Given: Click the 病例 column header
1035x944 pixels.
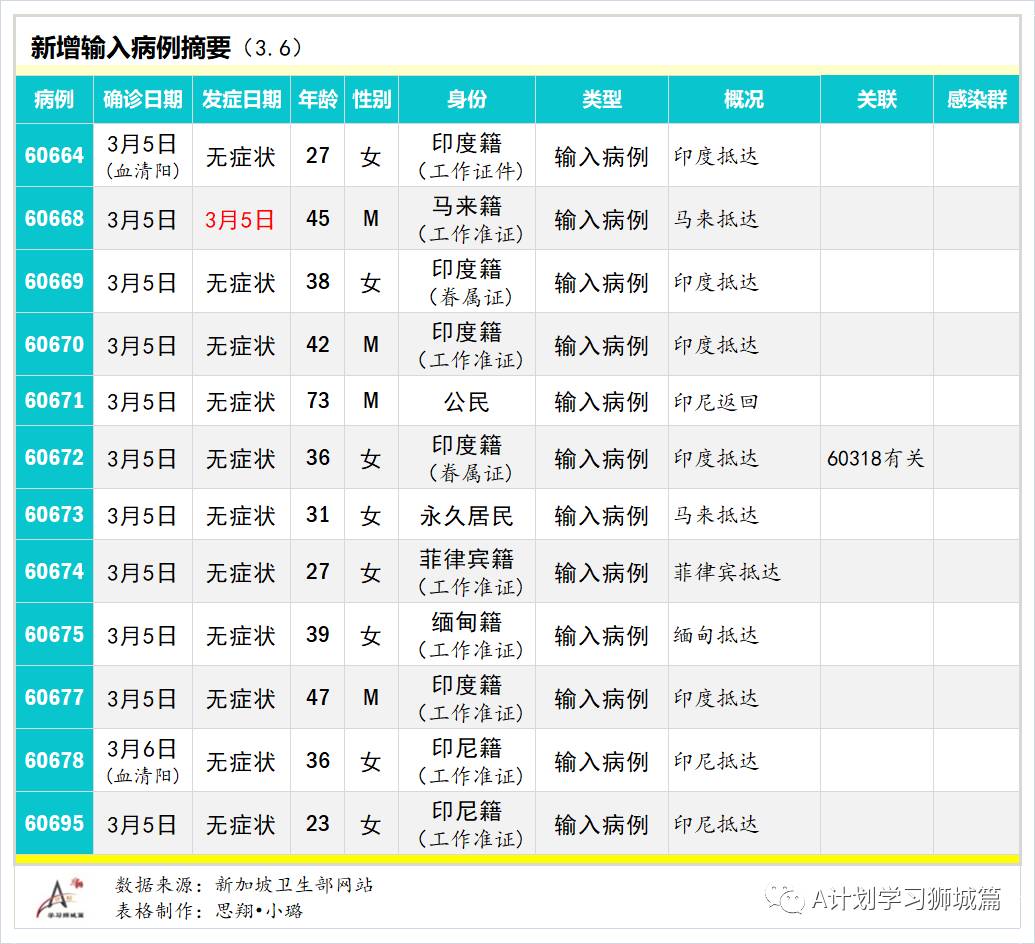Looking at the screenshot, I should click(54, 100).
